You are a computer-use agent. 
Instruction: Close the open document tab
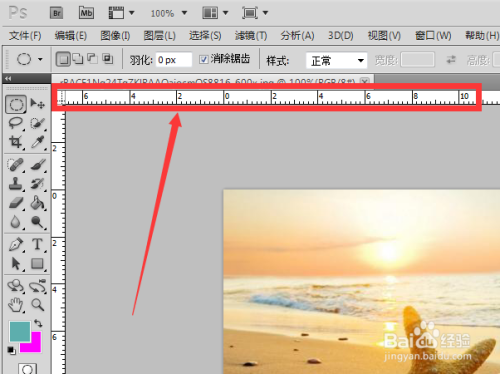[x=365, y=81]
